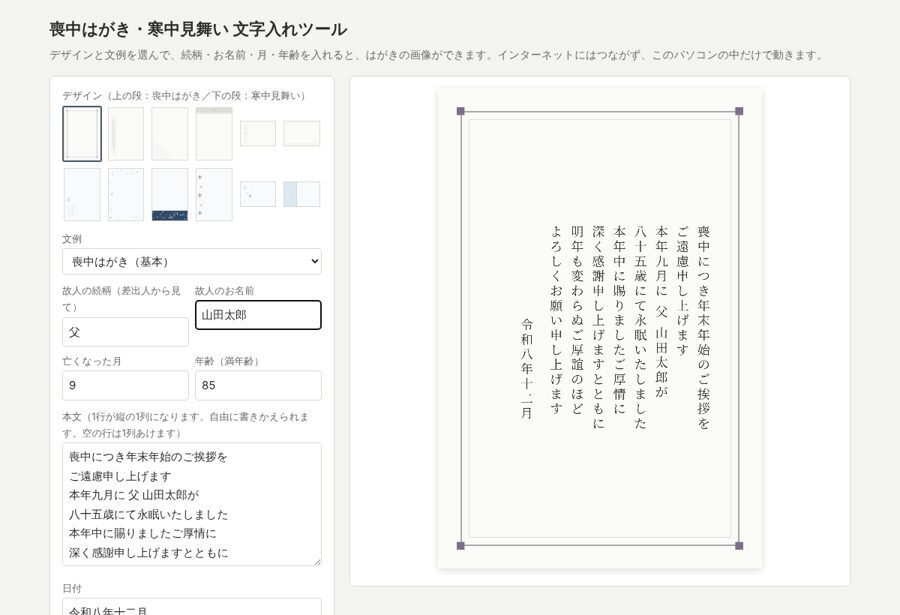
Task: Click preview column 本年中に賜りましたご厚情に
Action: click(619, 319)
